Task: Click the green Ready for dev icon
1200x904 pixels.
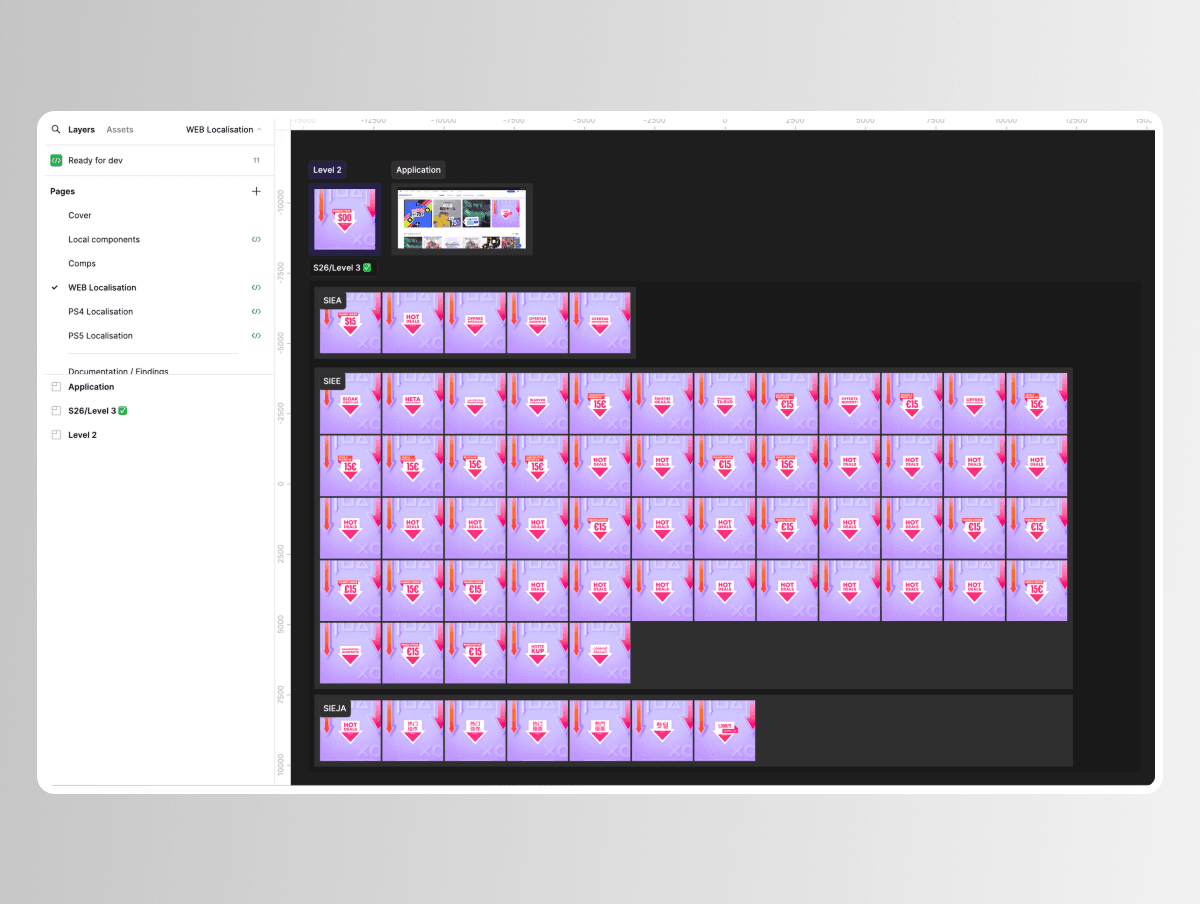Action: (x=56, y=160)
